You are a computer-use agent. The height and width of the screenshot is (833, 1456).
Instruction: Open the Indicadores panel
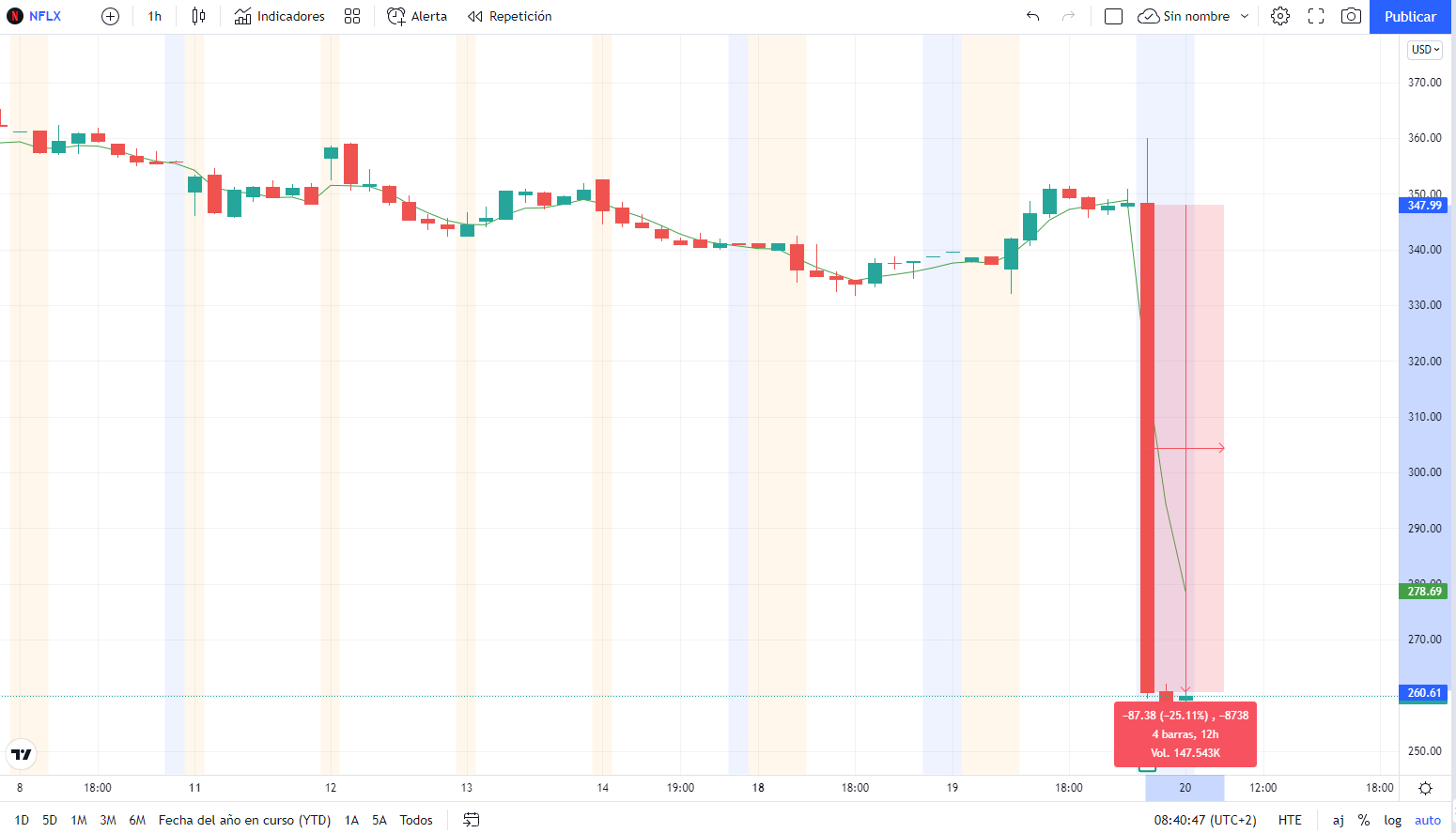pyautogui.click(x=280, y=17)
